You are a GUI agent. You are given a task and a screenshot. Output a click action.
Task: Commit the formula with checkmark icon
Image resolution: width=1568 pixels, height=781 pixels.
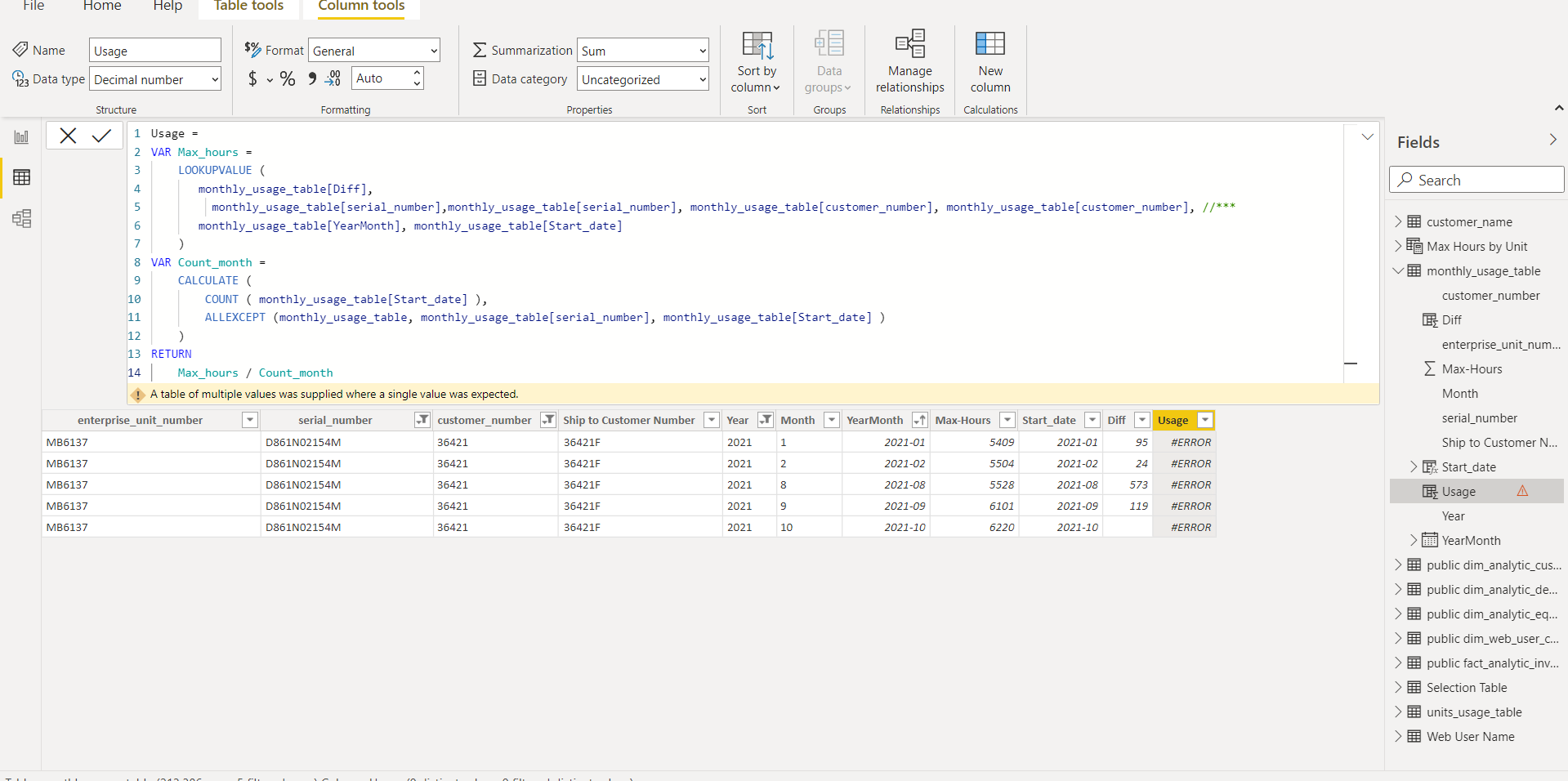[x=101, y=136]
